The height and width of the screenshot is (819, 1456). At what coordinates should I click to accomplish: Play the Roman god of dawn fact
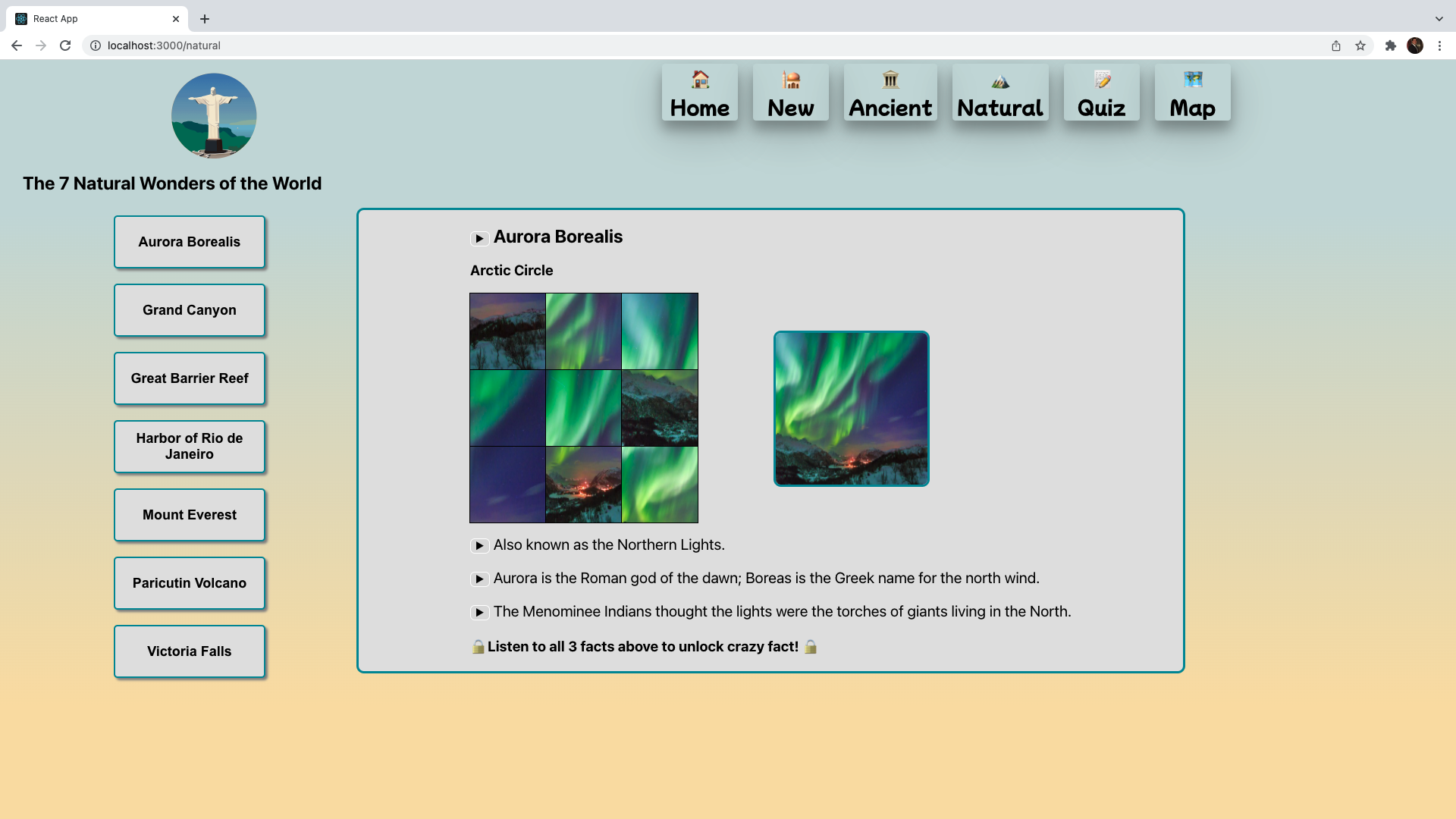[x=479, y=579]
